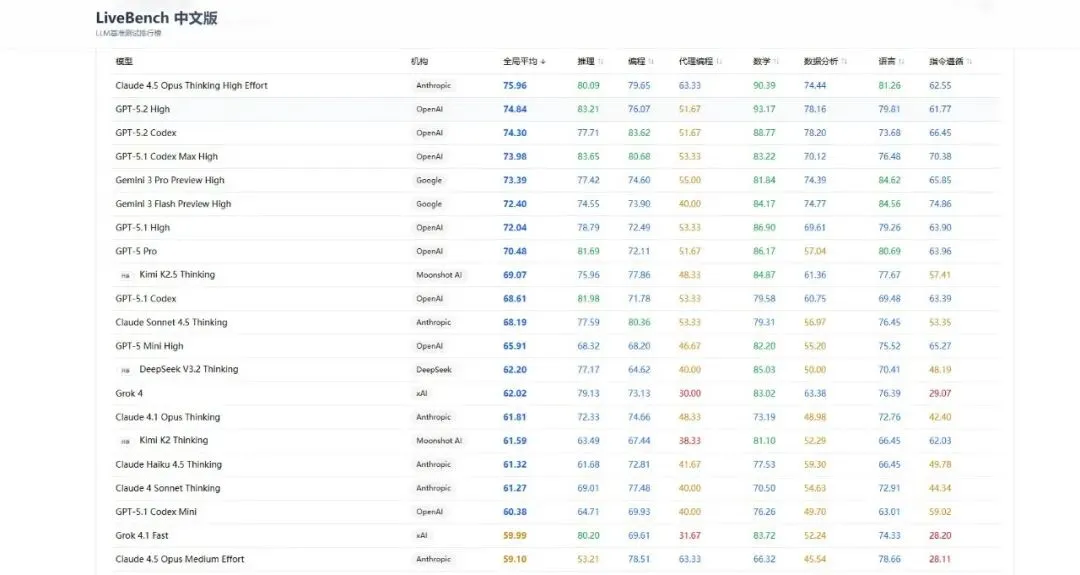Image resolution: width=1080 pixels, height=575 pixels.
Task: Click the agentic coding score 38.33
Action: [689, 441]
